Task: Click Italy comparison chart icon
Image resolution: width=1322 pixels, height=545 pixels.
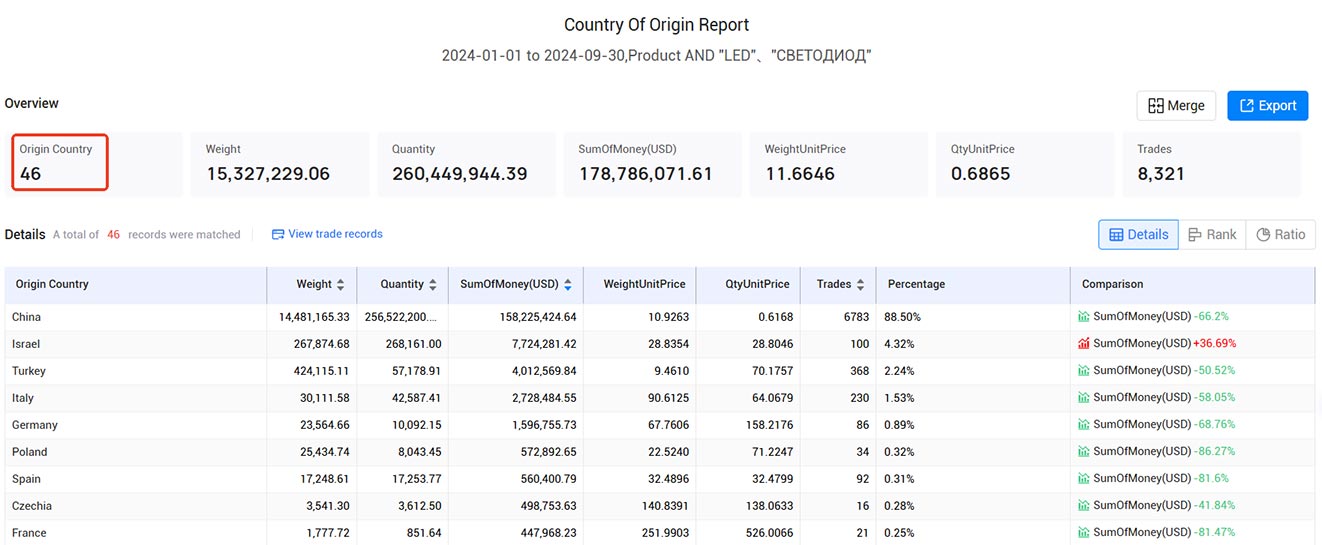Action: [x=1084, y=398]
